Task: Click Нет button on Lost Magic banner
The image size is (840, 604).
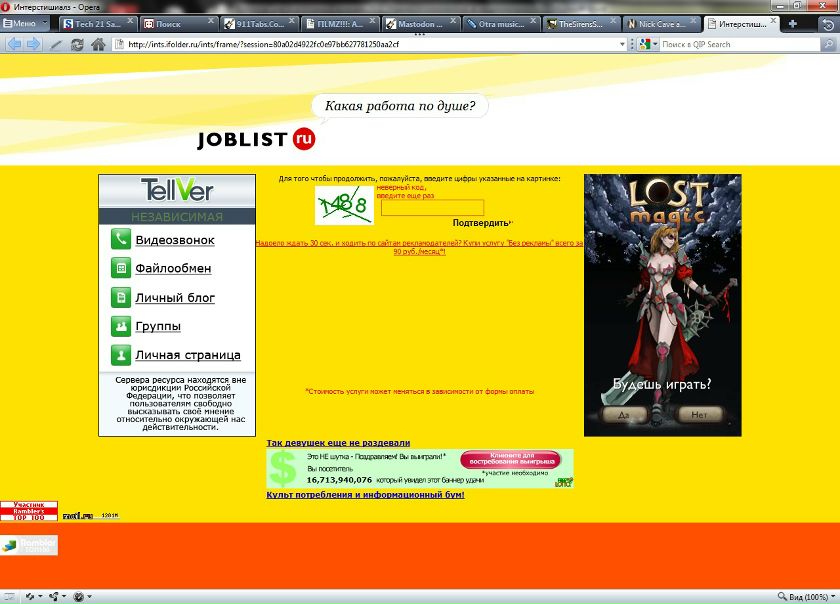Action: click(698, 414)
